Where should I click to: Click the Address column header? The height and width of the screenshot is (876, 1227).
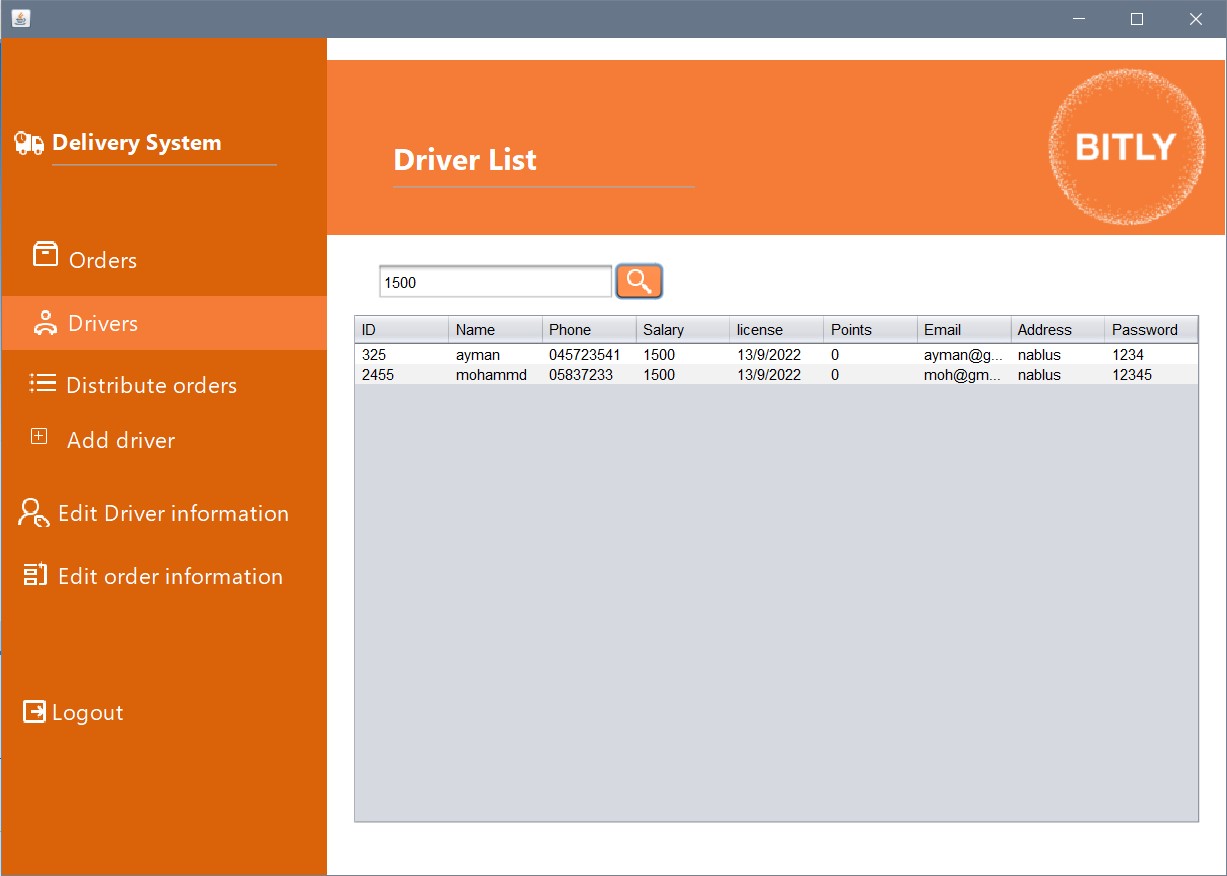pos(1058,330)
